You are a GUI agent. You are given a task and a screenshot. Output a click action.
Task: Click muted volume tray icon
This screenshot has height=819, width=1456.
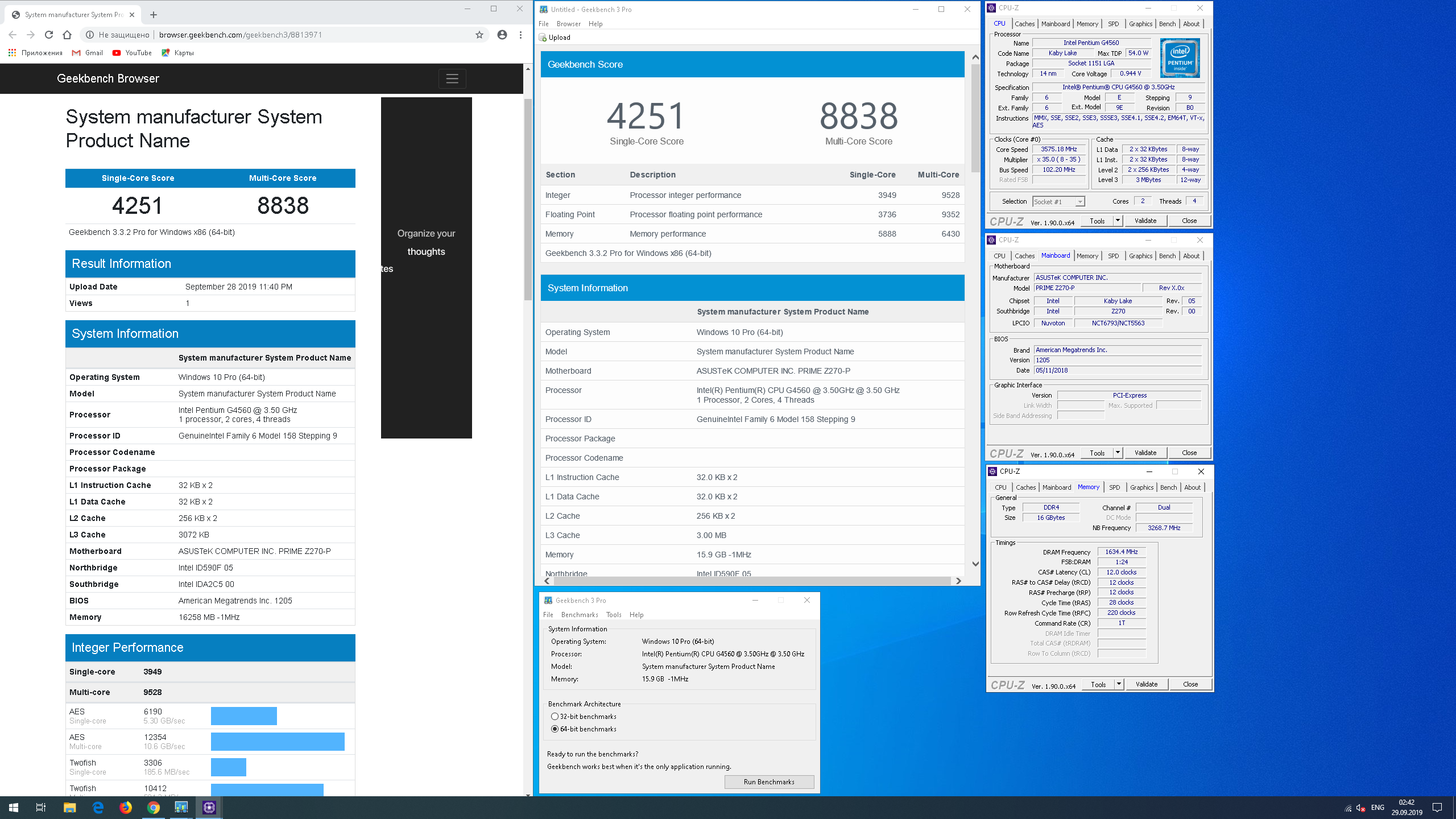pos(1361,808)
